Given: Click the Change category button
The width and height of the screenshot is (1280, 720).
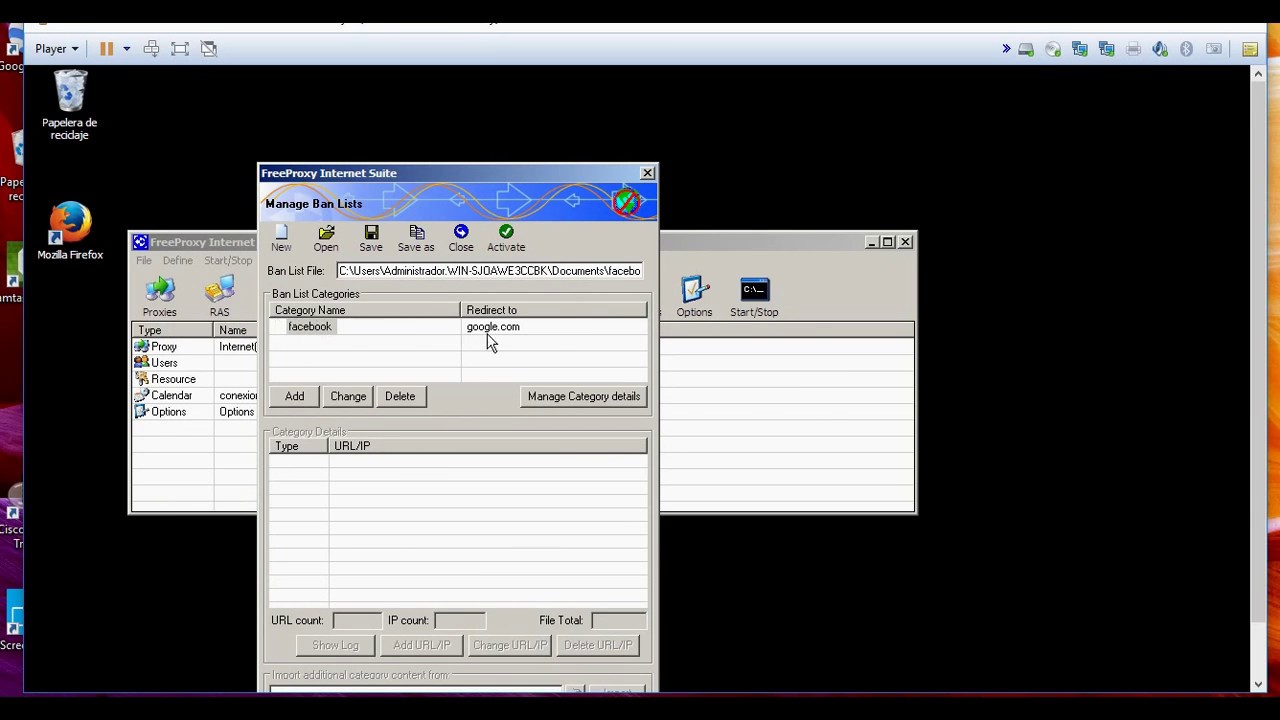Looking at the screenshot, I should click(348, 396).
